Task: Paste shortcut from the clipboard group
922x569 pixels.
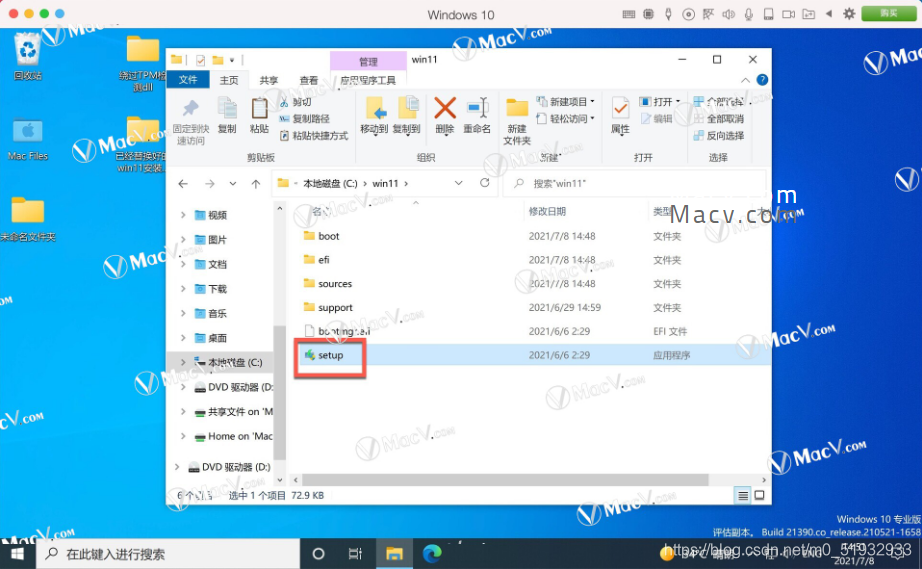Action: [314, 136]
